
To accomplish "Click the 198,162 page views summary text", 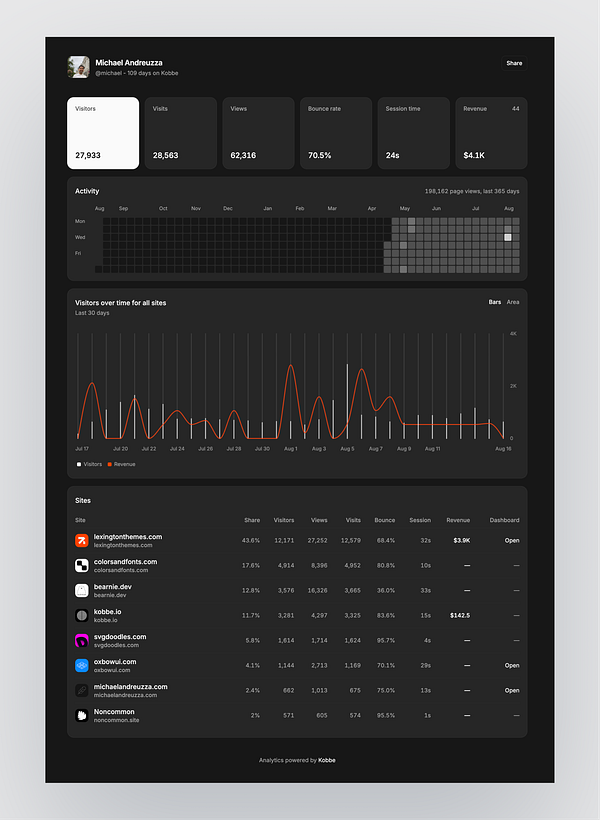I will click(x=472, y=191).
